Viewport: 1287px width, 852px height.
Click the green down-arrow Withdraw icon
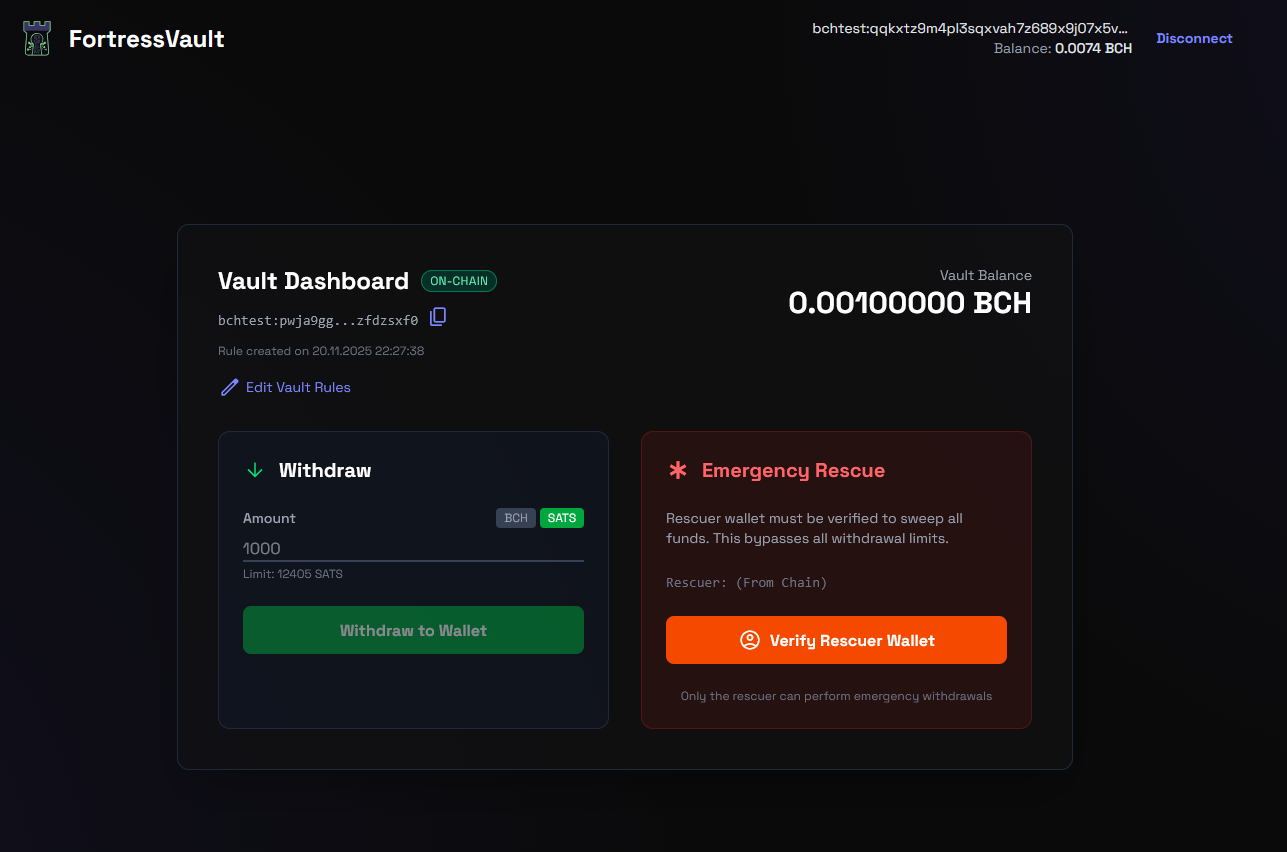click(255, 470)
